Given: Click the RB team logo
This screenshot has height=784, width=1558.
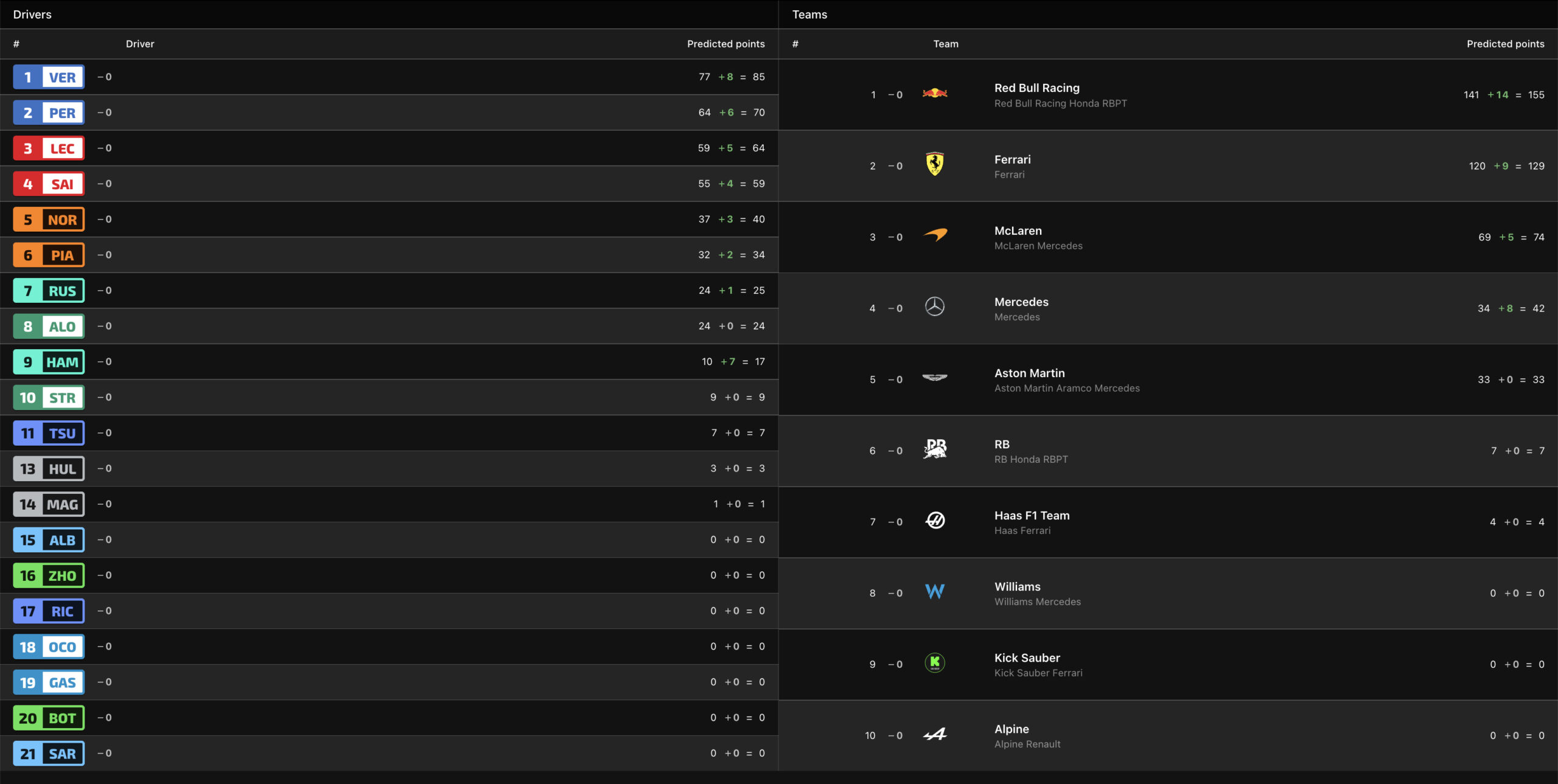Looking at the screenshot, I should click(x=935, y=449).
